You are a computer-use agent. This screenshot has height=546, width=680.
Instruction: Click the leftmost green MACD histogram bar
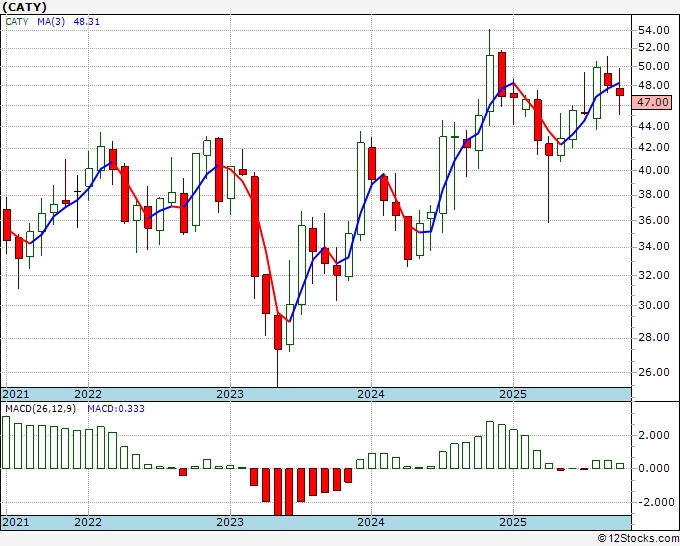click(x=6, y=442)
